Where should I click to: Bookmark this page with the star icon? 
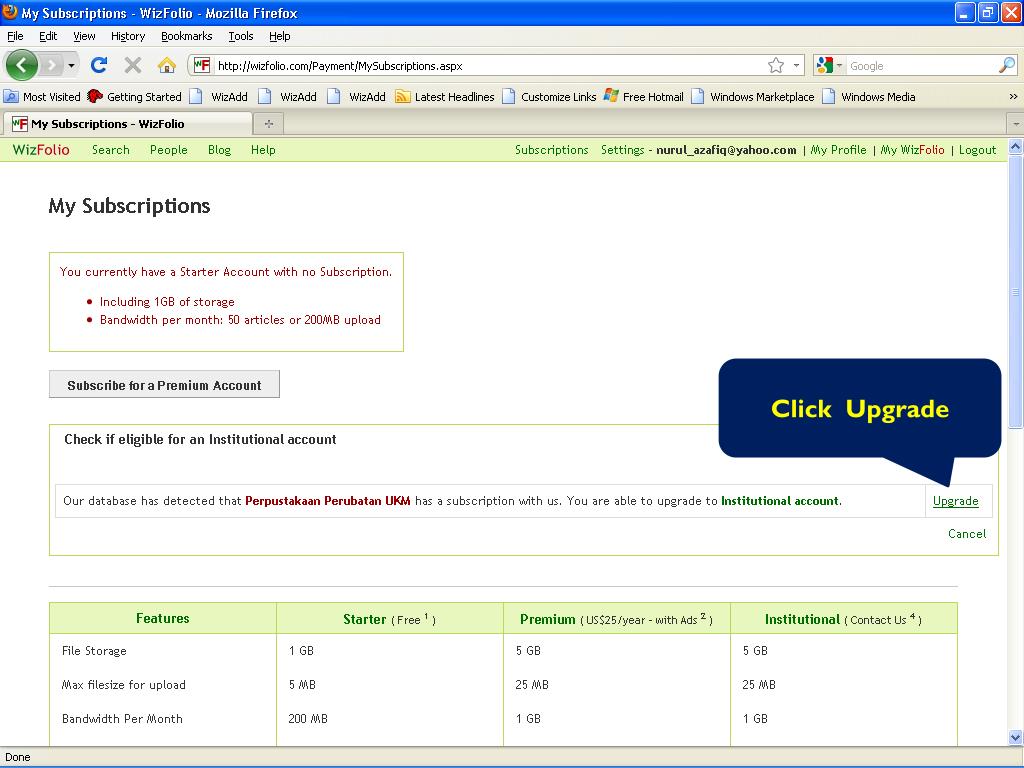(x=776, y=65)
